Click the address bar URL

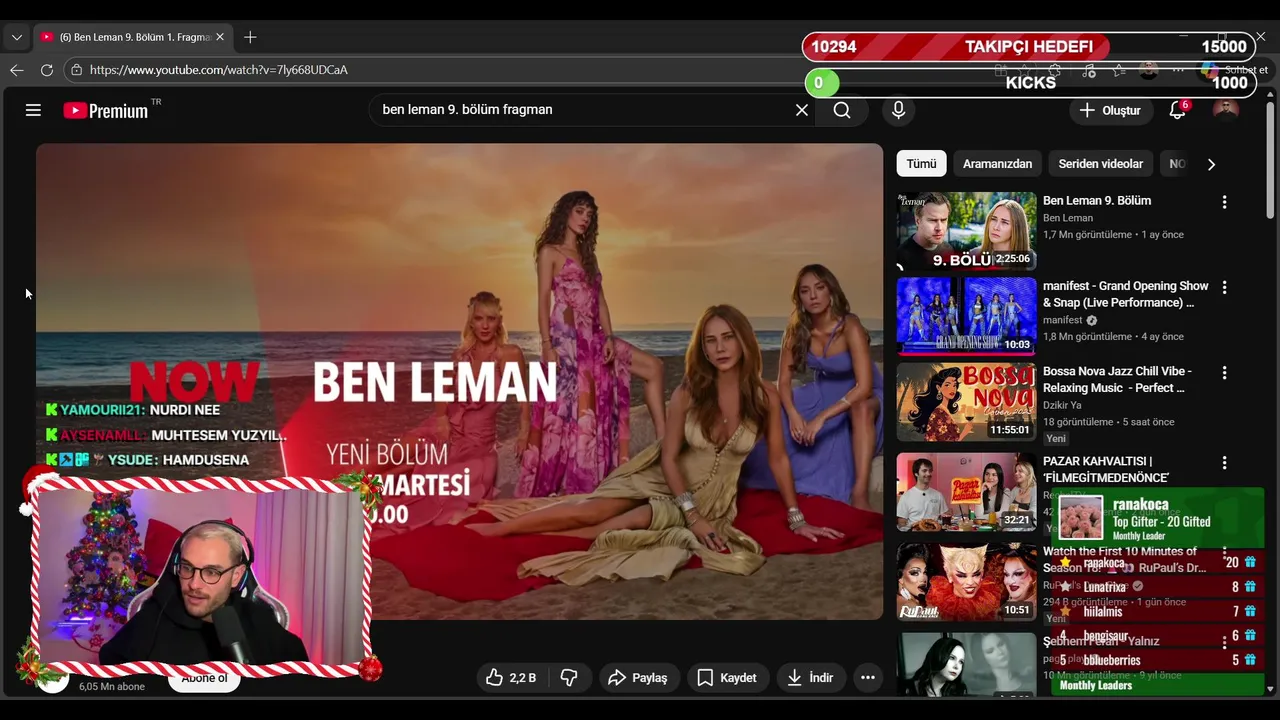[219, 70]
